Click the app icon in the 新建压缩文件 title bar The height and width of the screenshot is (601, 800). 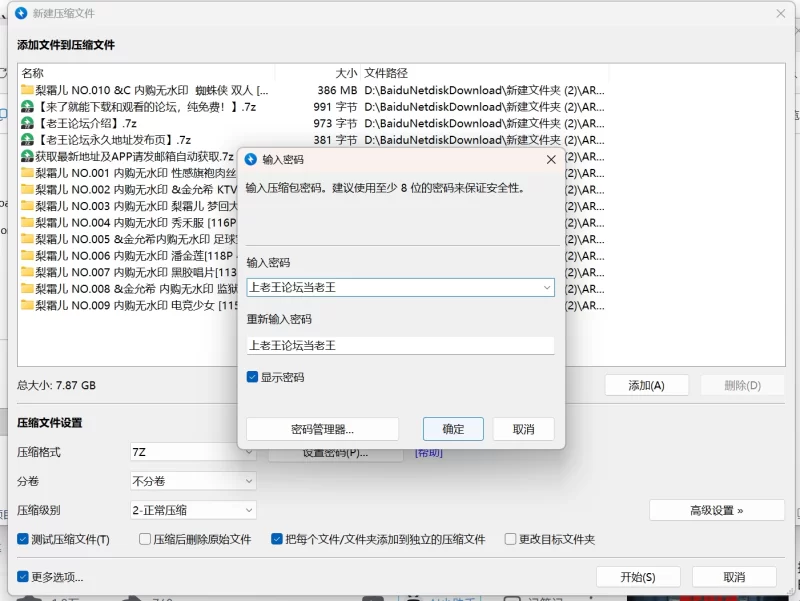point(19,13)
